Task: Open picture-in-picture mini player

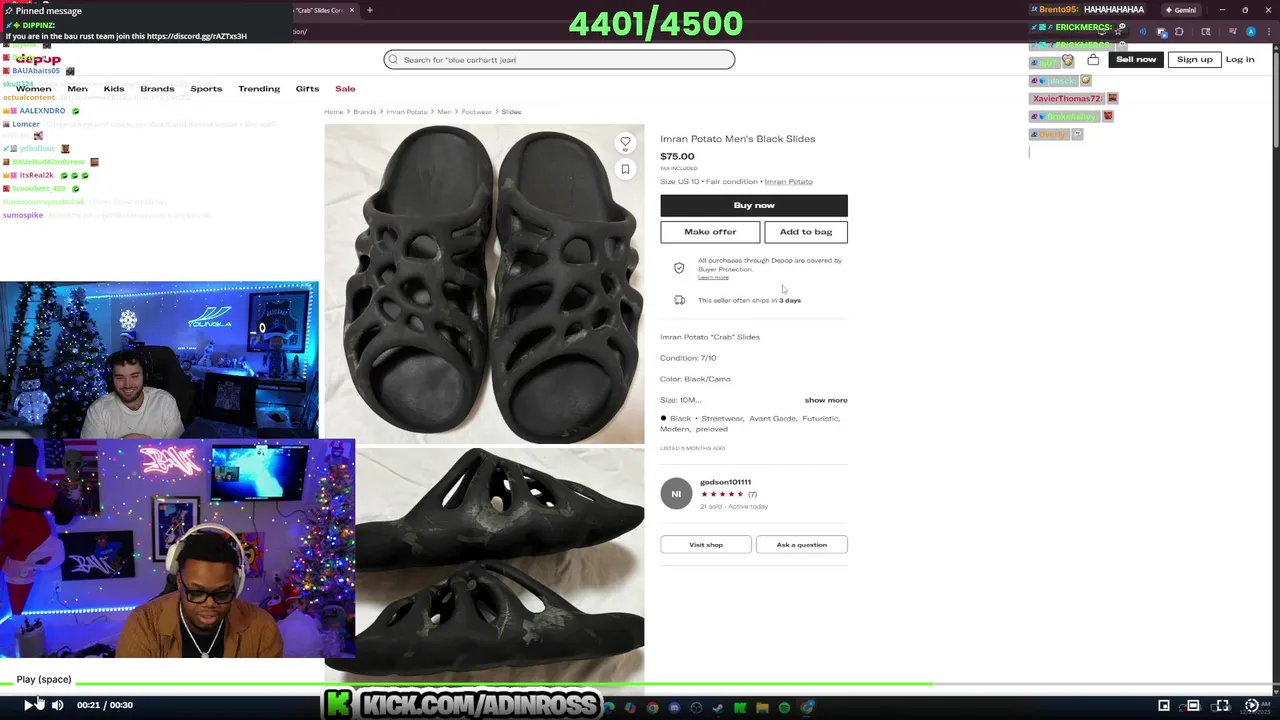Action: pyautogui.click(x=1164, y=706)
